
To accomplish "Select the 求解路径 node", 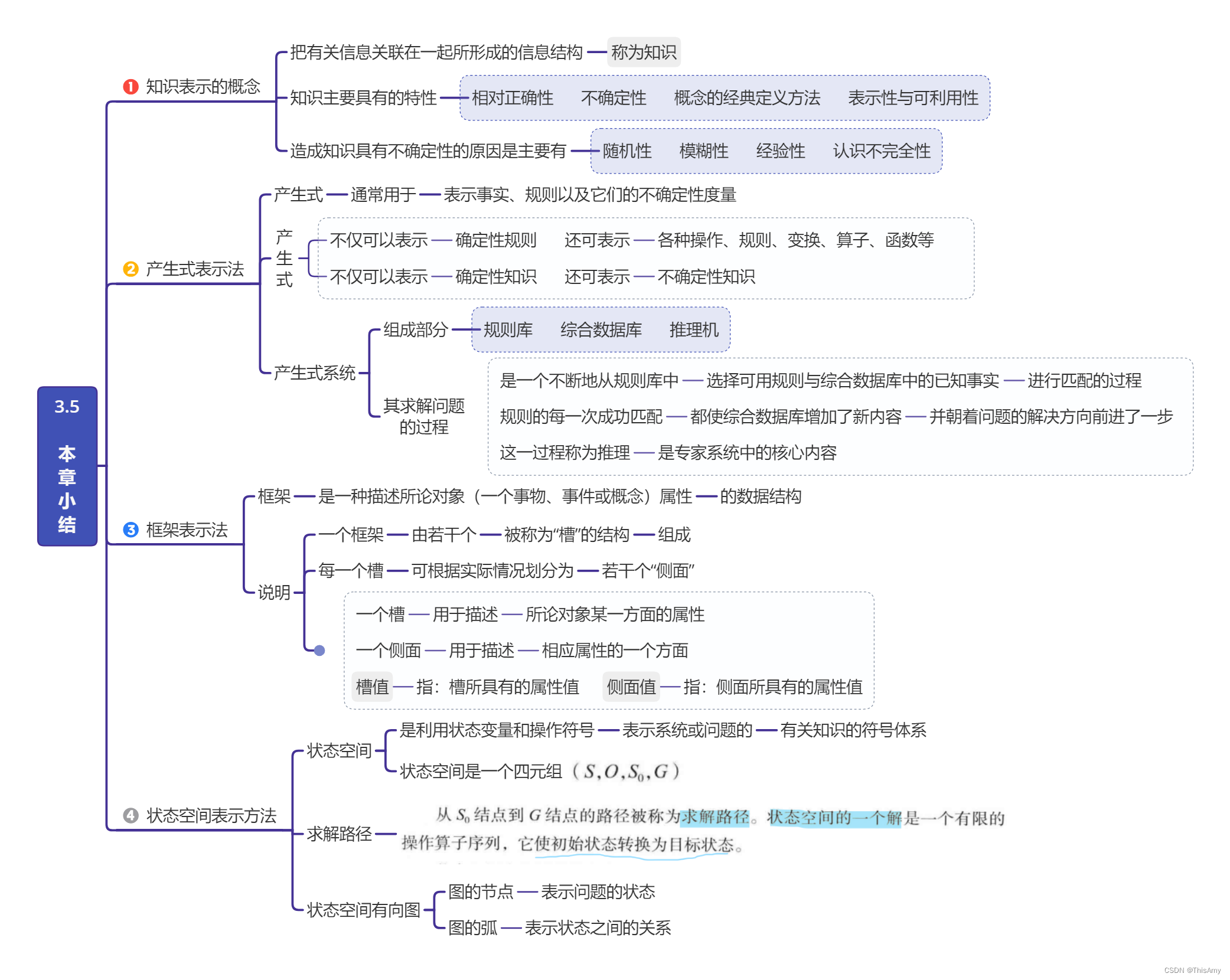I will click(340, 834).
